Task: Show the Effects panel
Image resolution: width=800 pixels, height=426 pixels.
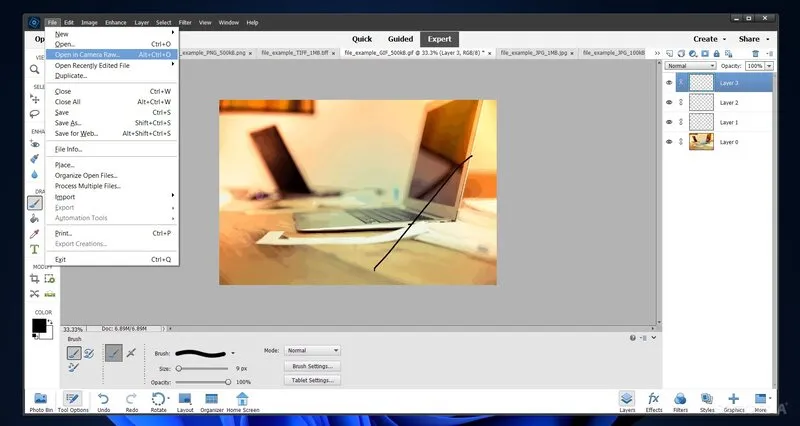Action: [654, 402]
